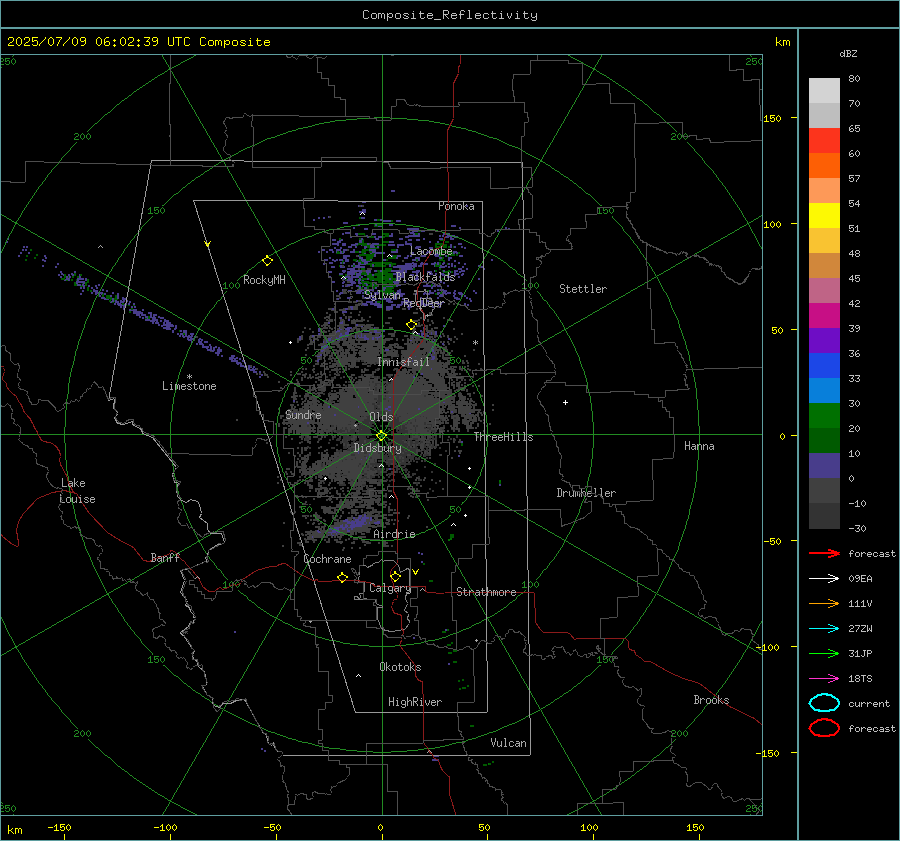Click the RedDeer city label

coord(424,303)
